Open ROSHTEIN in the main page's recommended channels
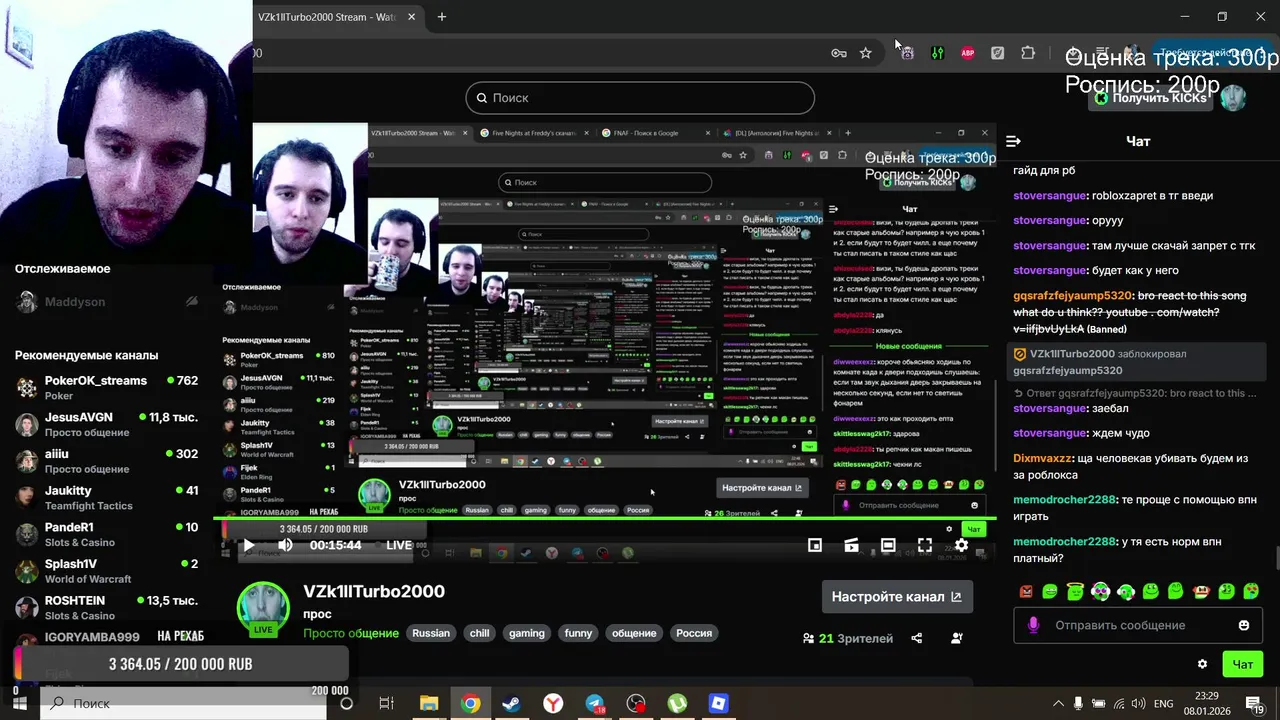 [107, 608]
